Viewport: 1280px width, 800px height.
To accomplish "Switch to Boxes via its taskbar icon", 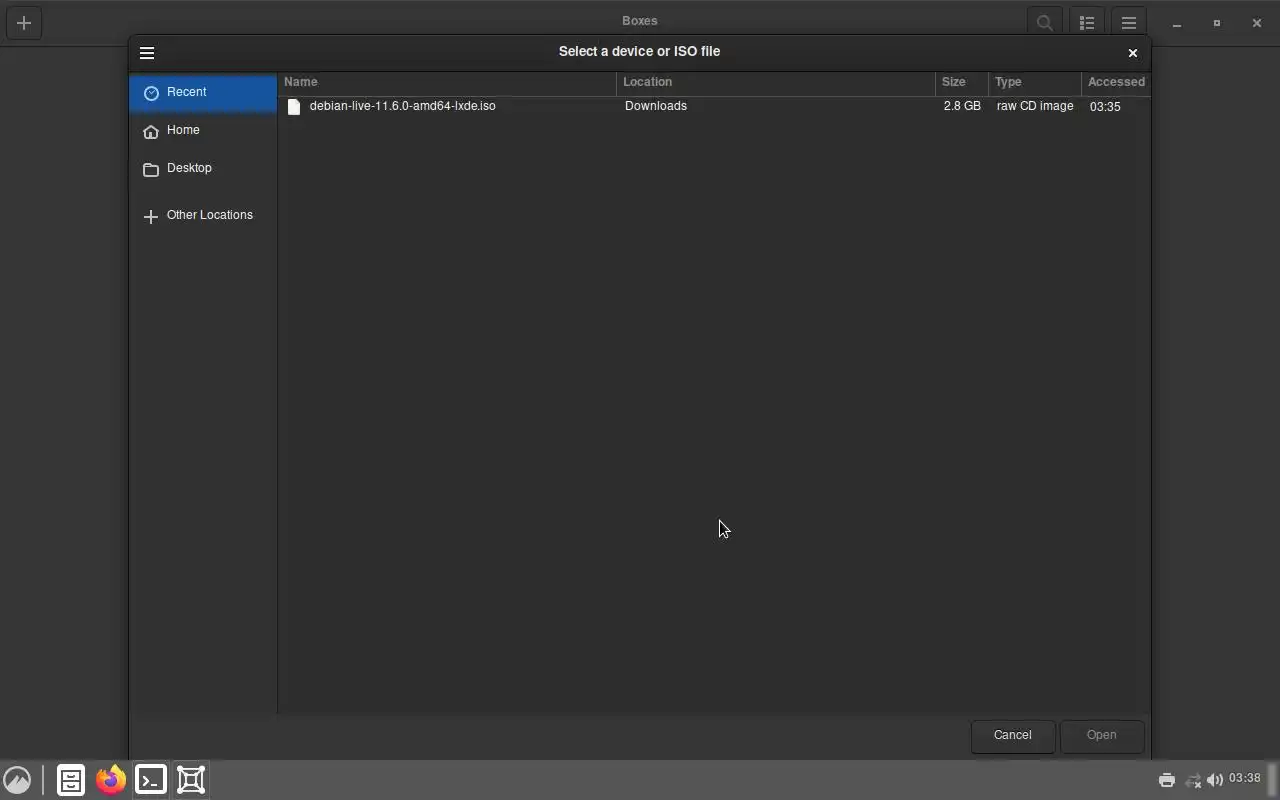I will [191, 780].
